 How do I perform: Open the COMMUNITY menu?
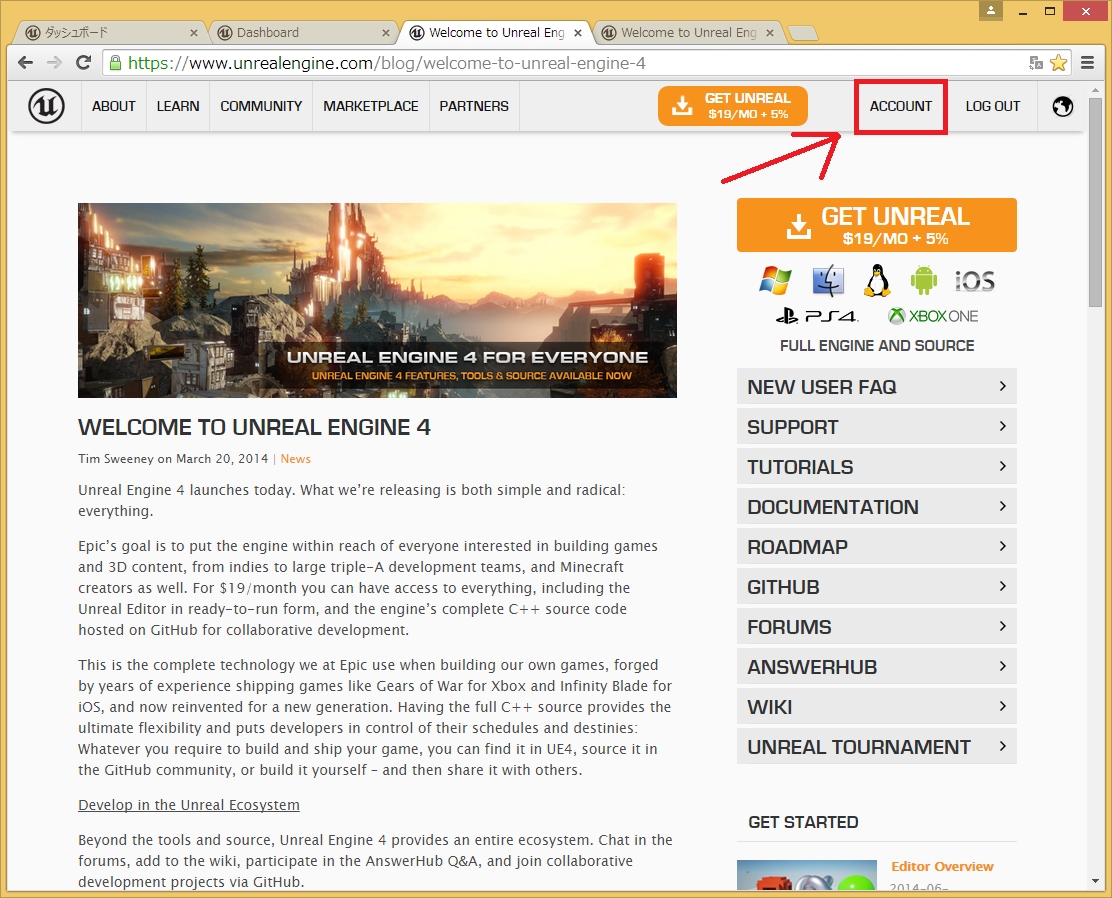(261, 106)
